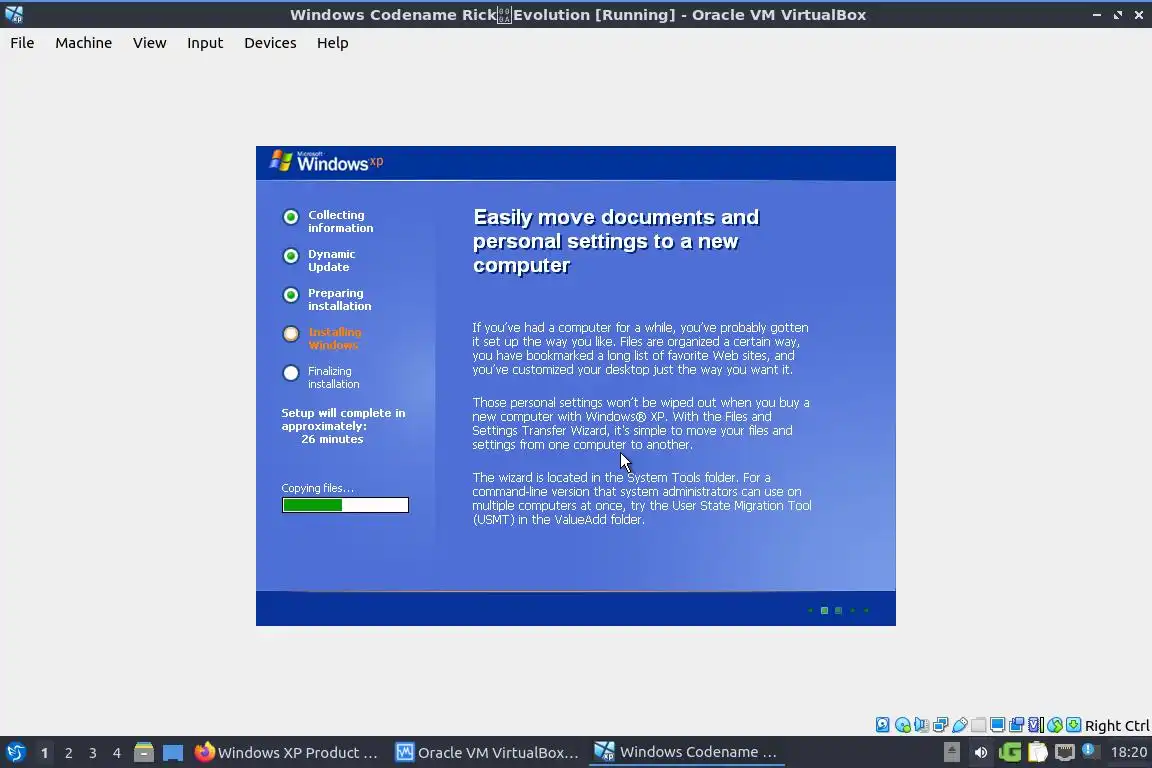Click the blue show desktop icon

point(173,752)
